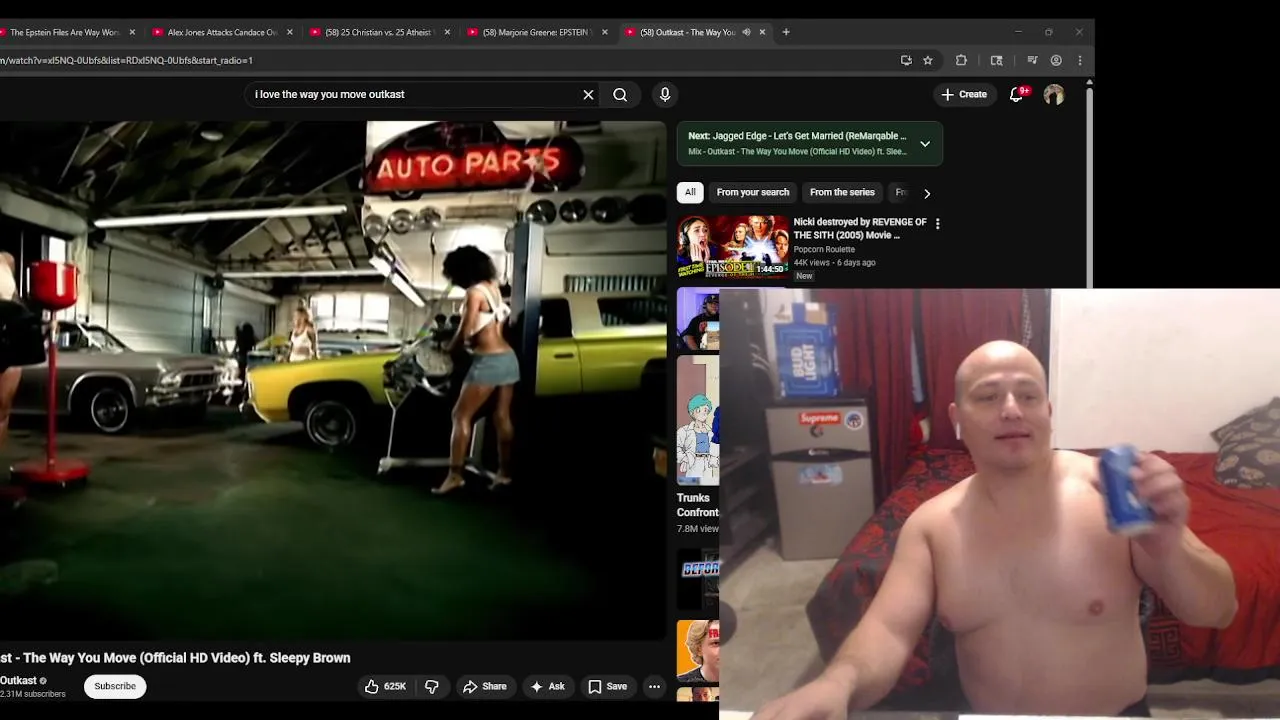
Task: Click the search-tabs toolbar icon
Action: (997, 60)
